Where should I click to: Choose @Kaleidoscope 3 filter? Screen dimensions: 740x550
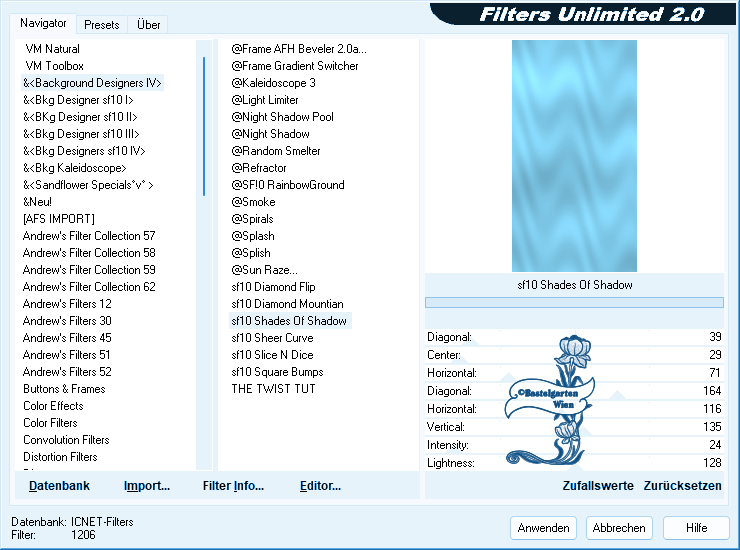point(273,83)
